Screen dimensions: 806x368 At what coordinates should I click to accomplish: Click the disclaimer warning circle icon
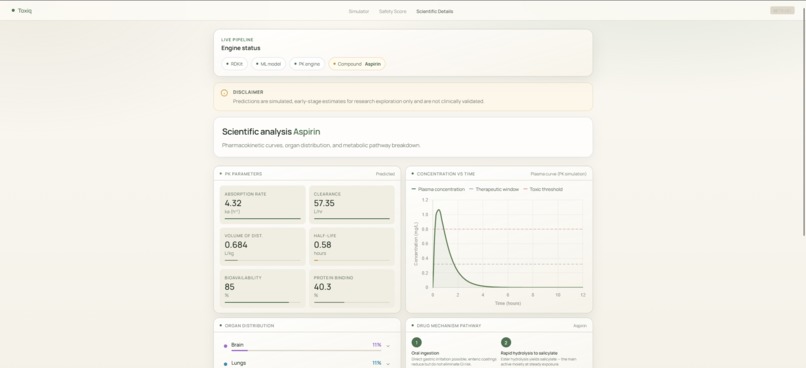click(x=224, y=93)
